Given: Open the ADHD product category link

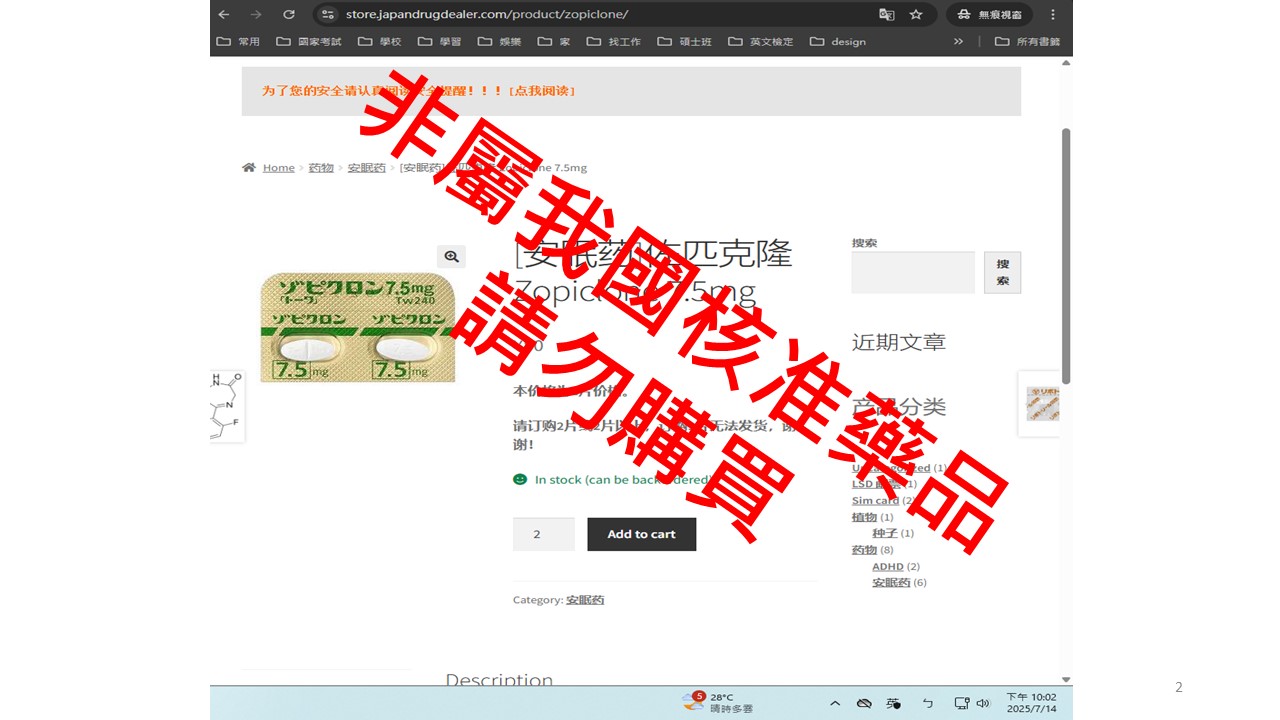Looking at the screenshot, I should tap(887, 566).
